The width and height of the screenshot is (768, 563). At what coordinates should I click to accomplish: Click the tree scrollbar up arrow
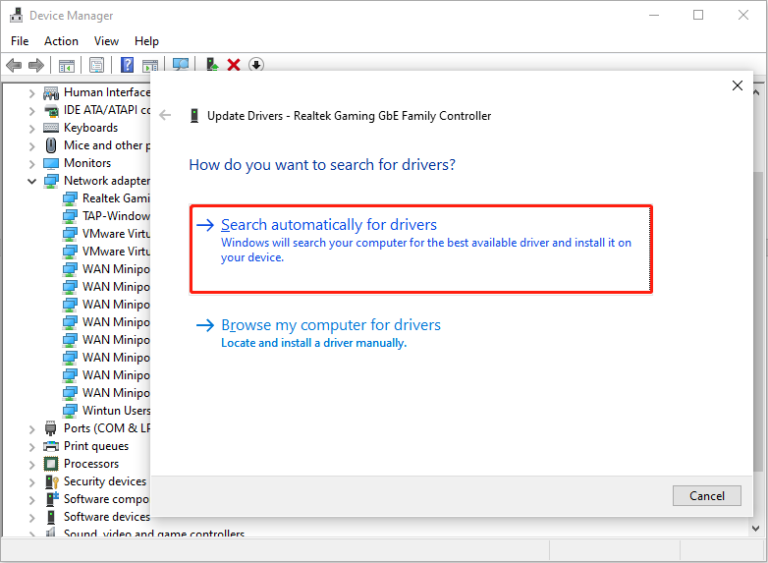pyautogui.click(x=756, y=92)
